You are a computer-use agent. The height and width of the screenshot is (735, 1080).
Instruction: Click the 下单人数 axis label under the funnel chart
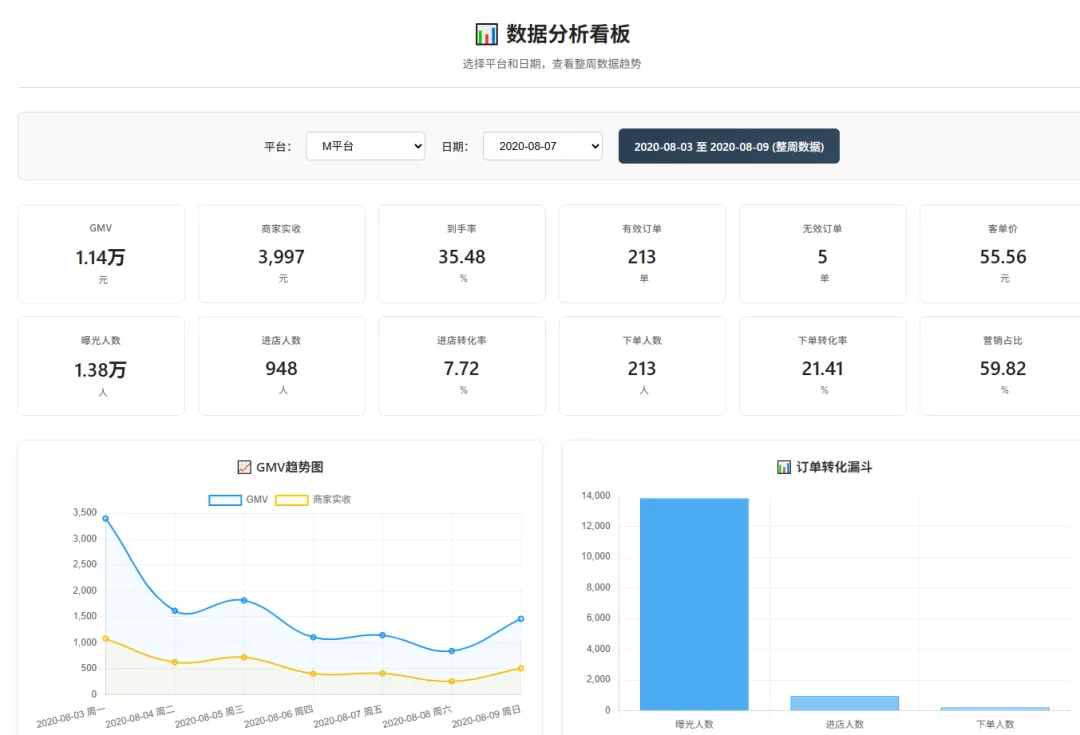click(995, 724)
